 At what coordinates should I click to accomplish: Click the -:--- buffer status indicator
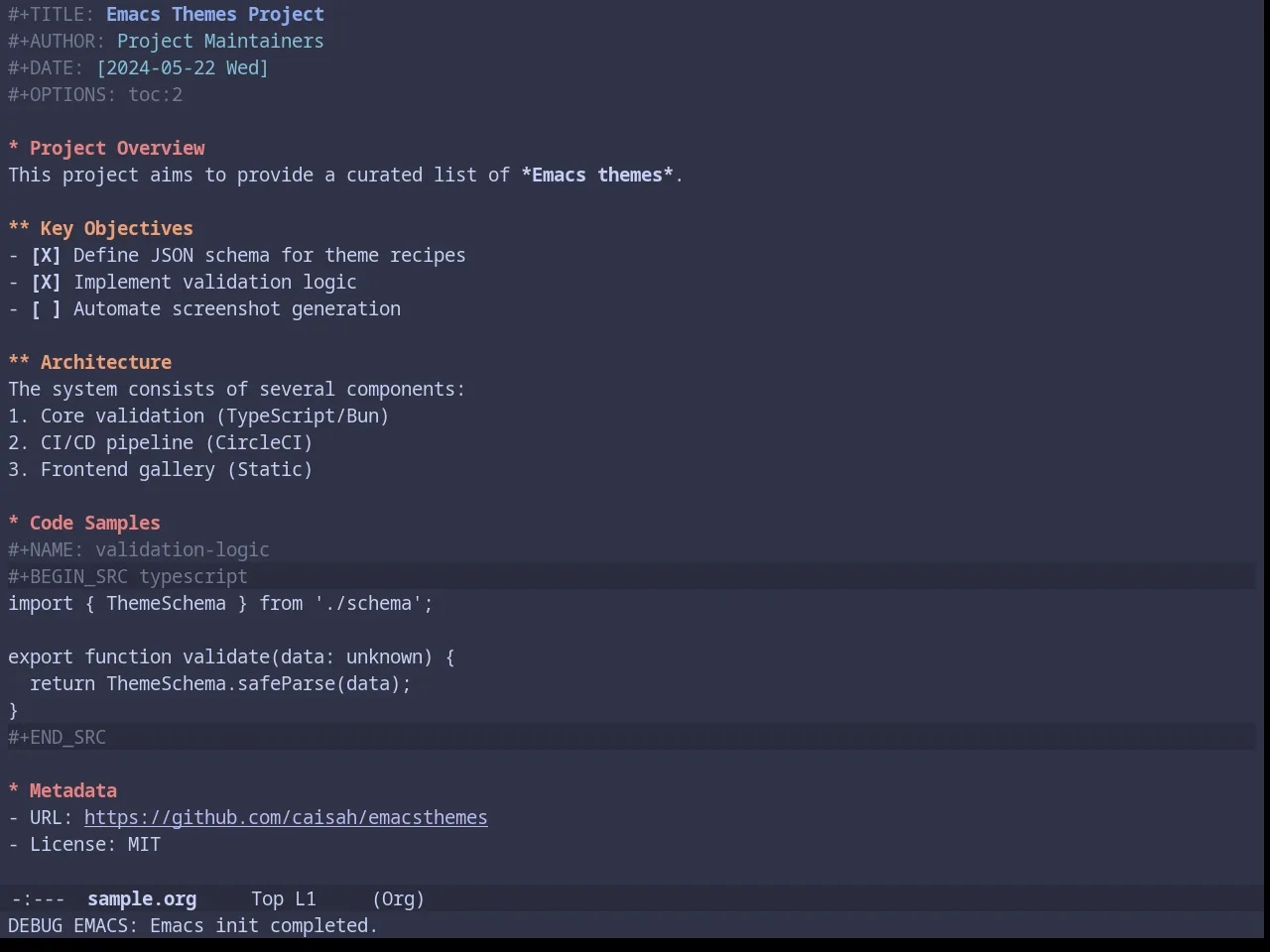[x=38, y=899]
